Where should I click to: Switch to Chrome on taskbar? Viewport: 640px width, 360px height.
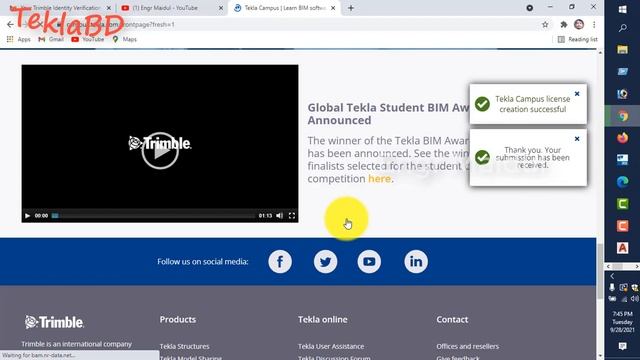(622, 116)
